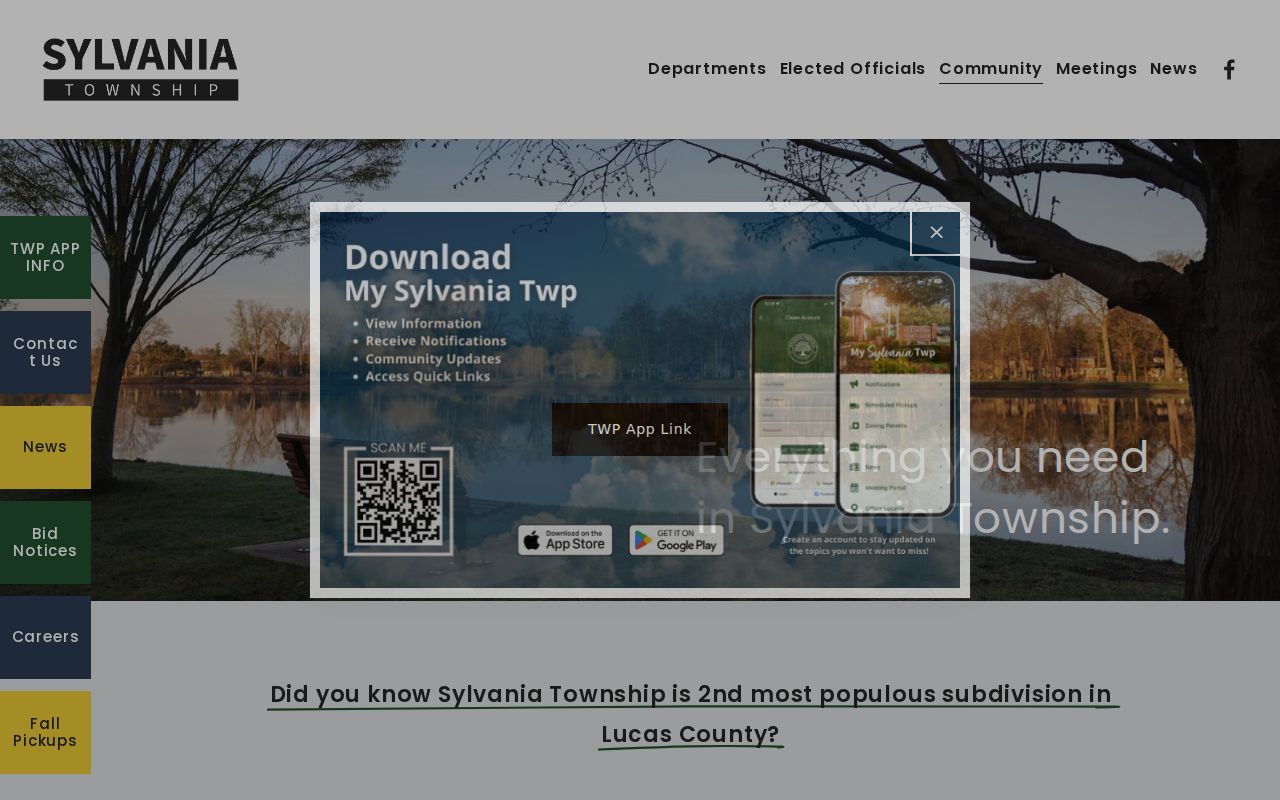Open the yellow News side button

pos(45,447)
